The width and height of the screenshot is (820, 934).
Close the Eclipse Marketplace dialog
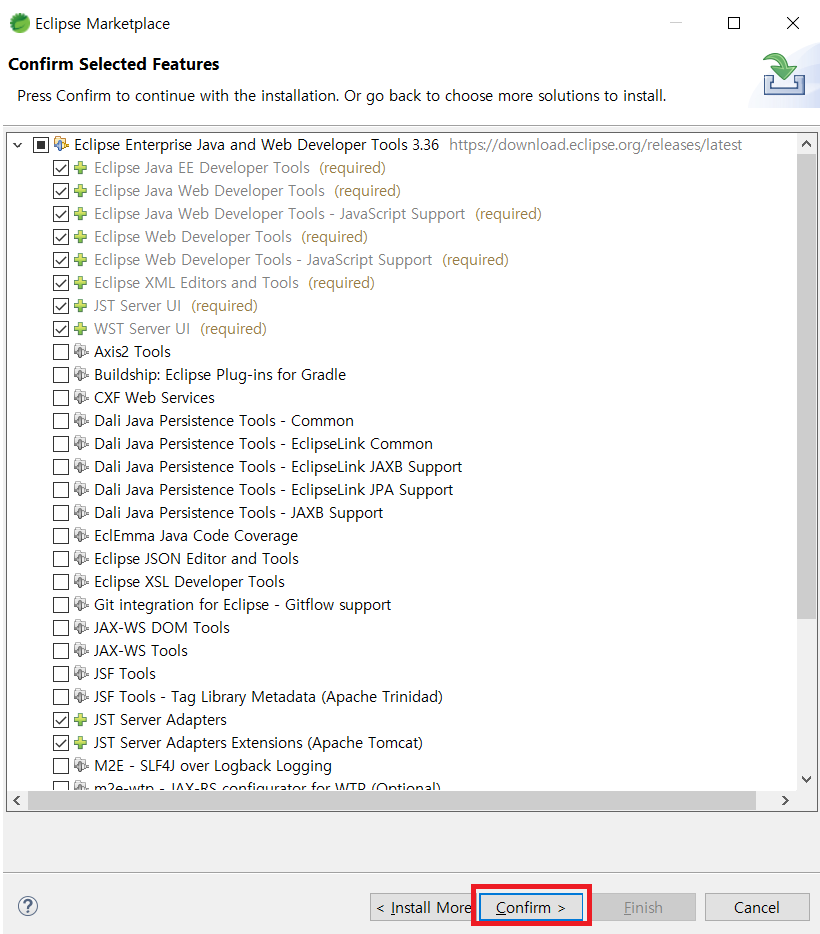pos(793,23)
